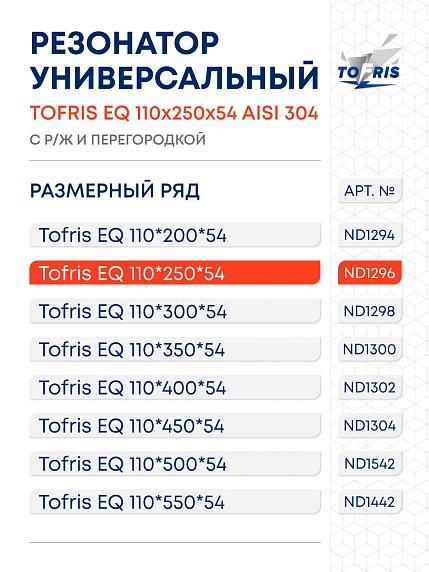Click article number ND1294
Image resolution: width=429 pixels, height=572 pixels.
tap(370, 235)
